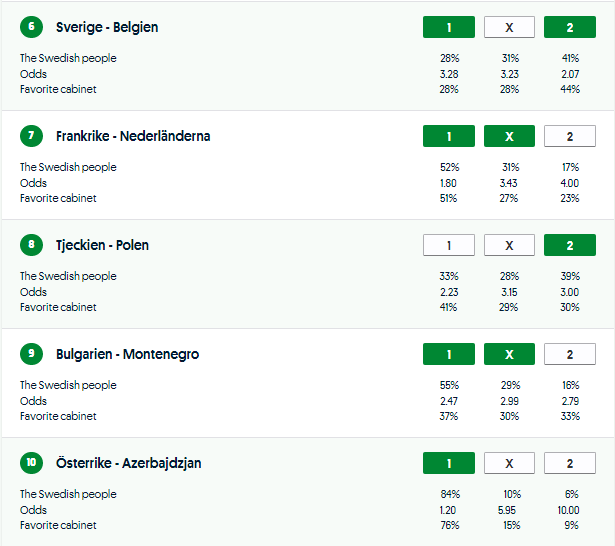Select 1 for Tjeckien - Polen
615x546 pixels.
coord(449,245)
